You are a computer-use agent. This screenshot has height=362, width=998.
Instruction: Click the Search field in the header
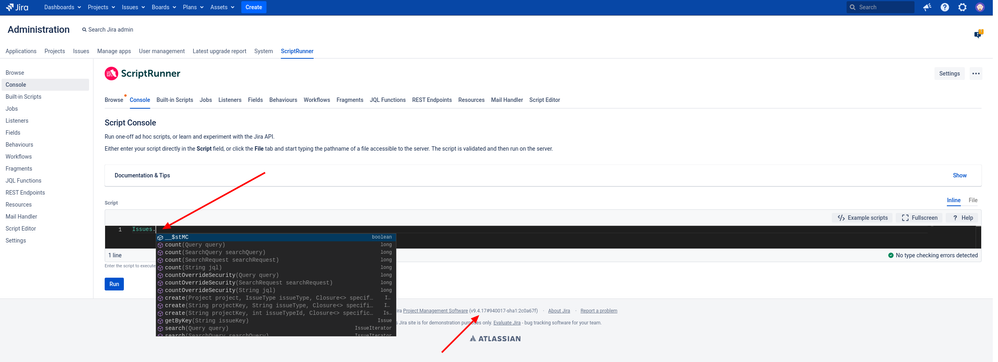pyautogui.click(x=880, y=7)
